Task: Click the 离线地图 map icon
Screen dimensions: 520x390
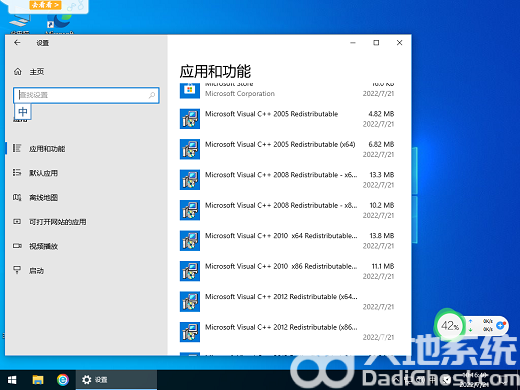Action: [17, 197]
